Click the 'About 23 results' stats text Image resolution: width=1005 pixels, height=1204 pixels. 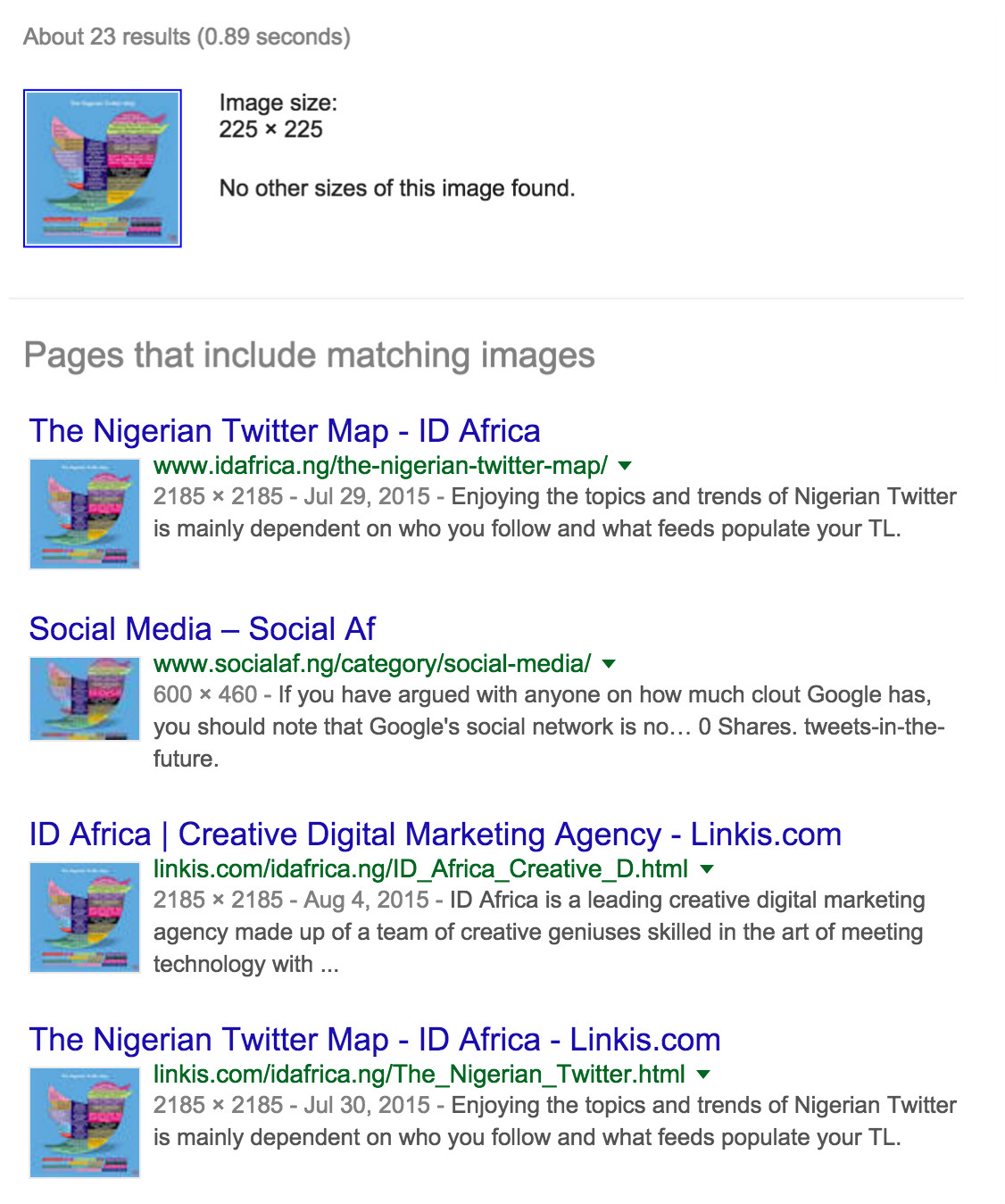pos(187,37)
